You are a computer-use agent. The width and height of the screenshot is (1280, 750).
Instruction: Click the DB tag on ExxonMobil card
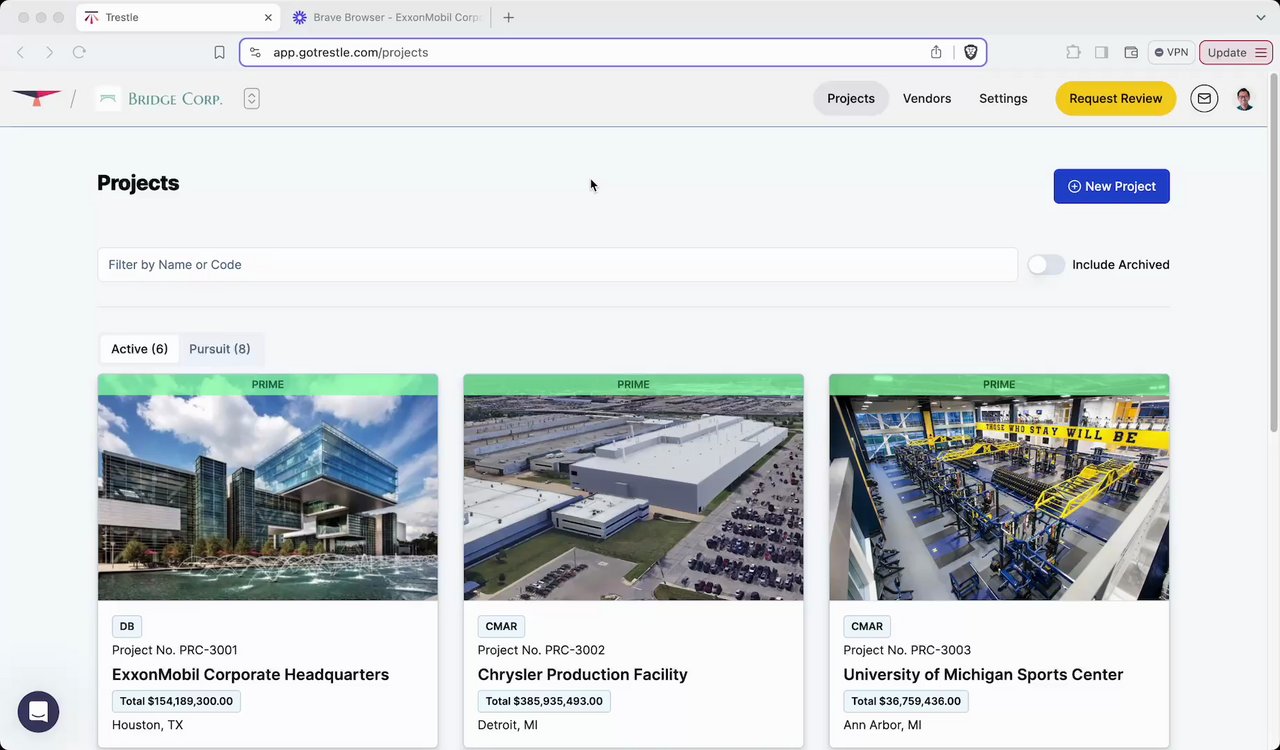pos(127,627)
